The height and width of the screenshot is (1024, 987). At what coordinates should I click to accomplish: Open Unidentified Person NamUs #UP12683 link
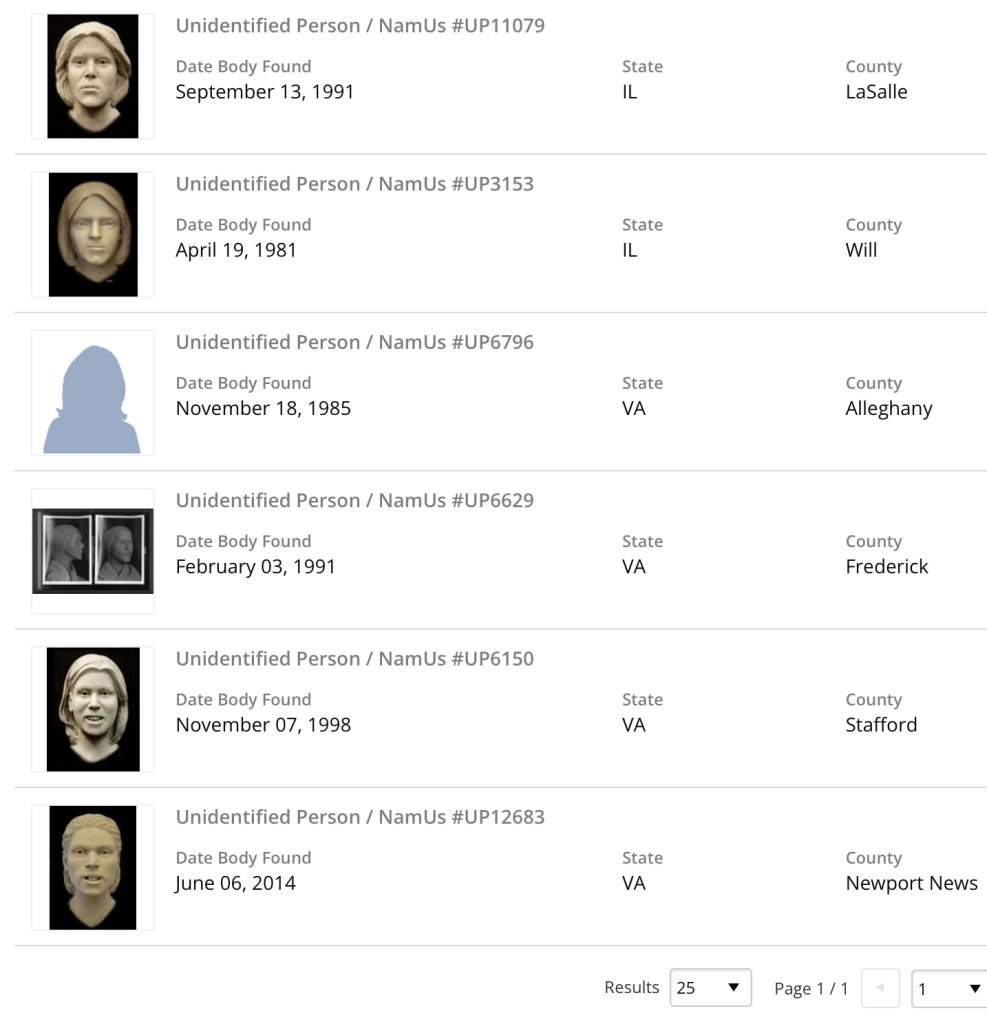(x=360, y=816)
